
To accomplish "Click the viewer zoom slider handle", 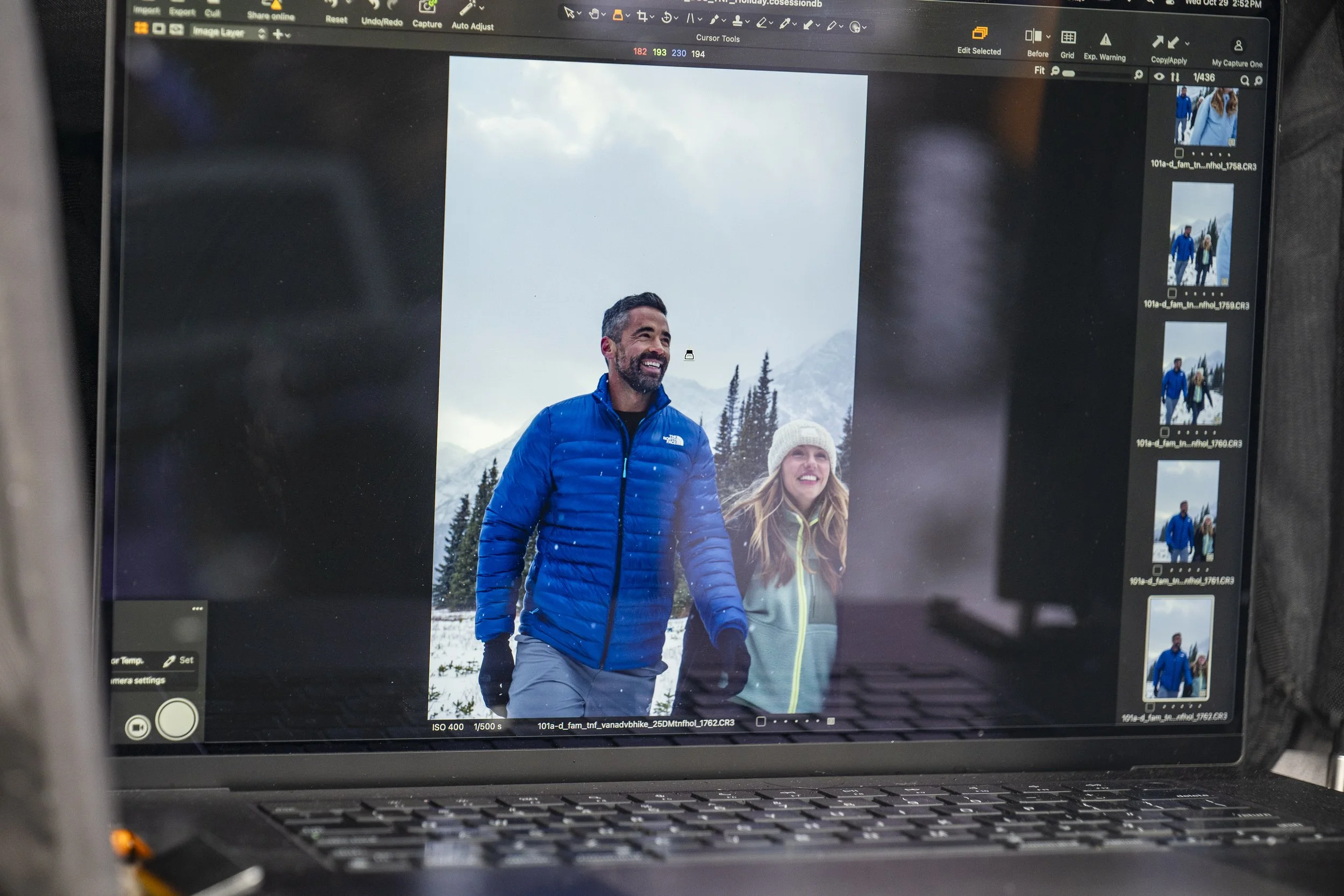I will (x=1068, y=73).
